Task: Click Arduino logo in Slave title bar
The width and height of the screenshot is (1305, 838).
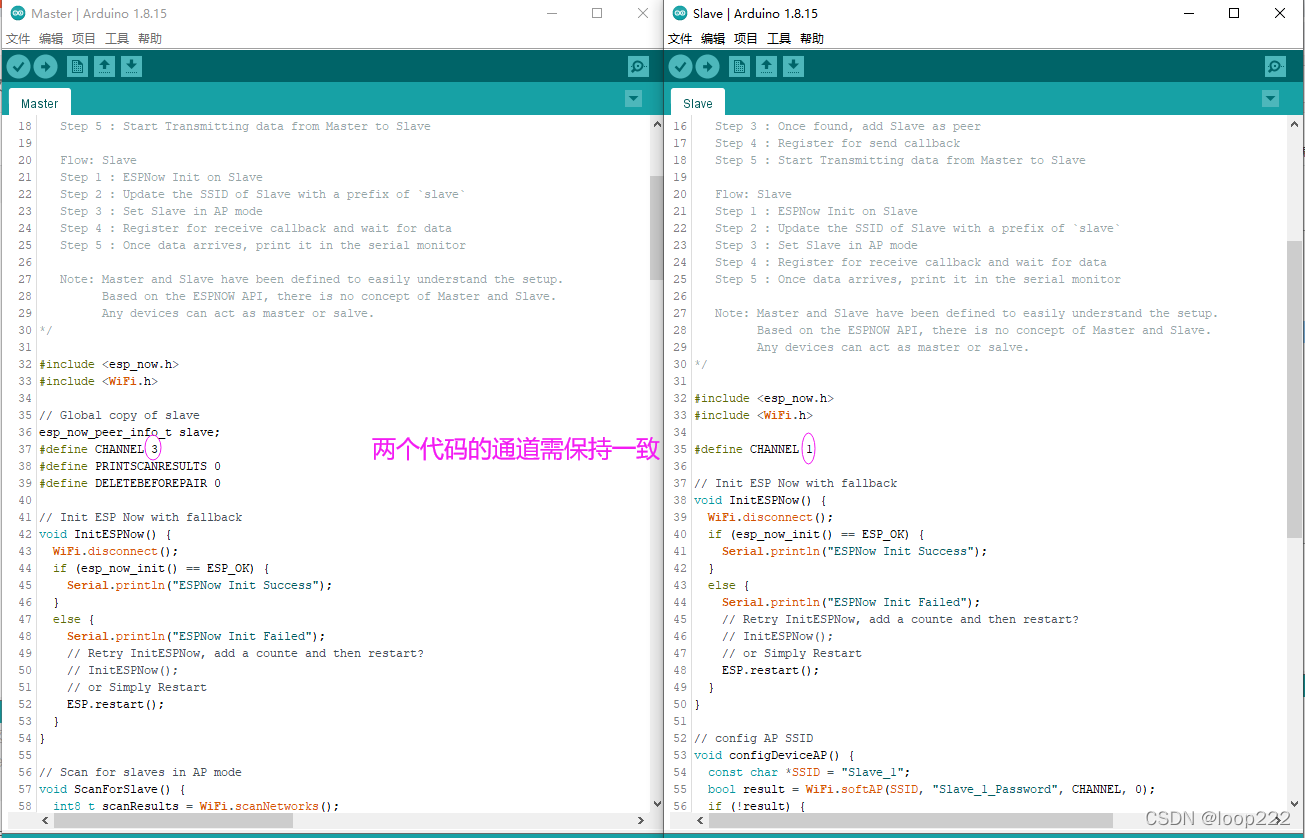Action: (680, 13)
